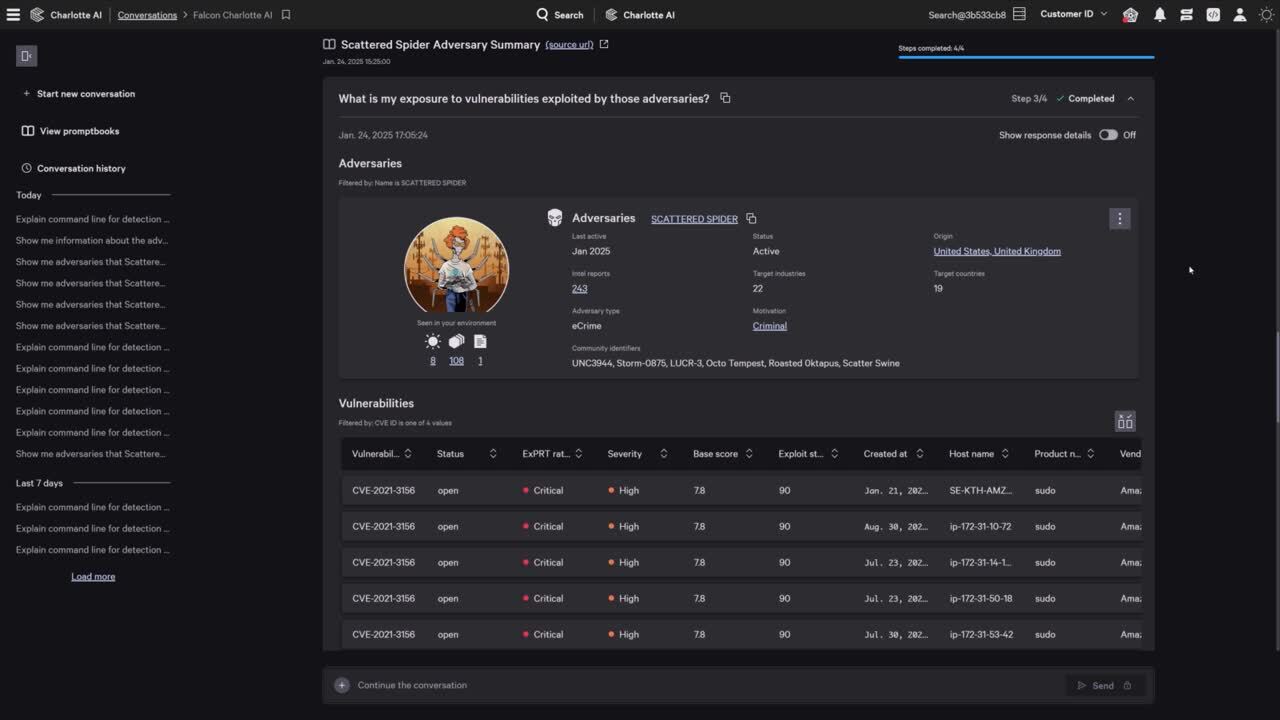The width and height of the screenshot is (1280, 720).
Task: Click the Charlotte AI logo at top left
Action: point(37,15)
